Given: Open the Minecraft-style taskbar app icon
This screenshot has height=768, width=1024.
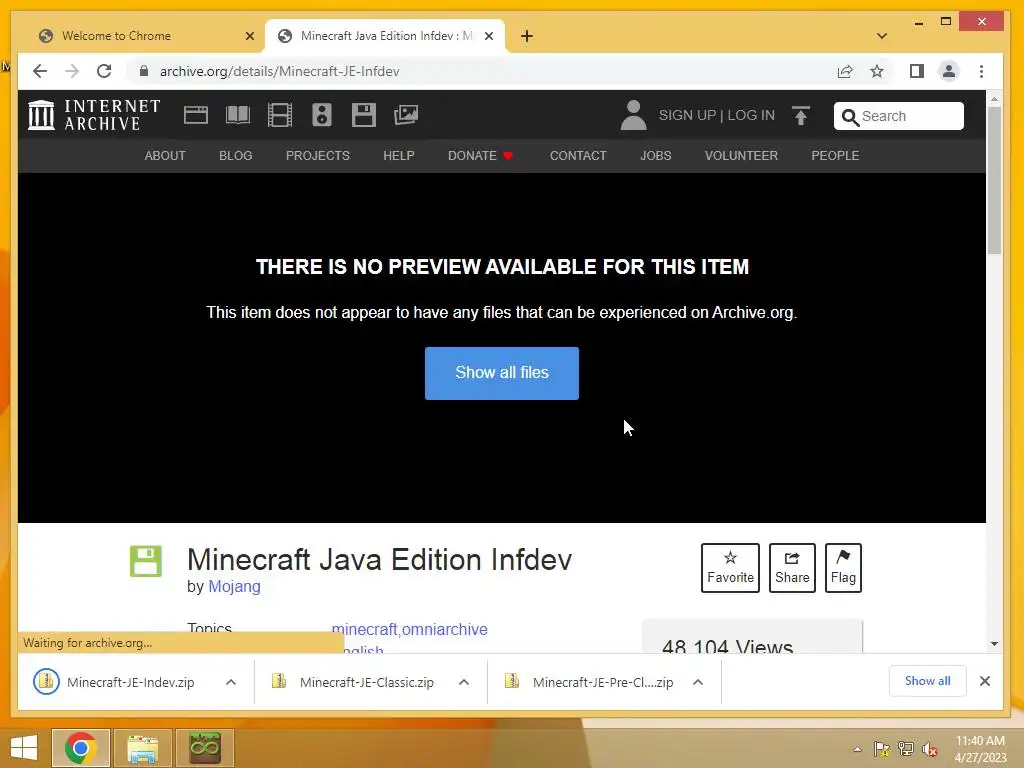Looking at the screenshot, I should click(204, 748).
